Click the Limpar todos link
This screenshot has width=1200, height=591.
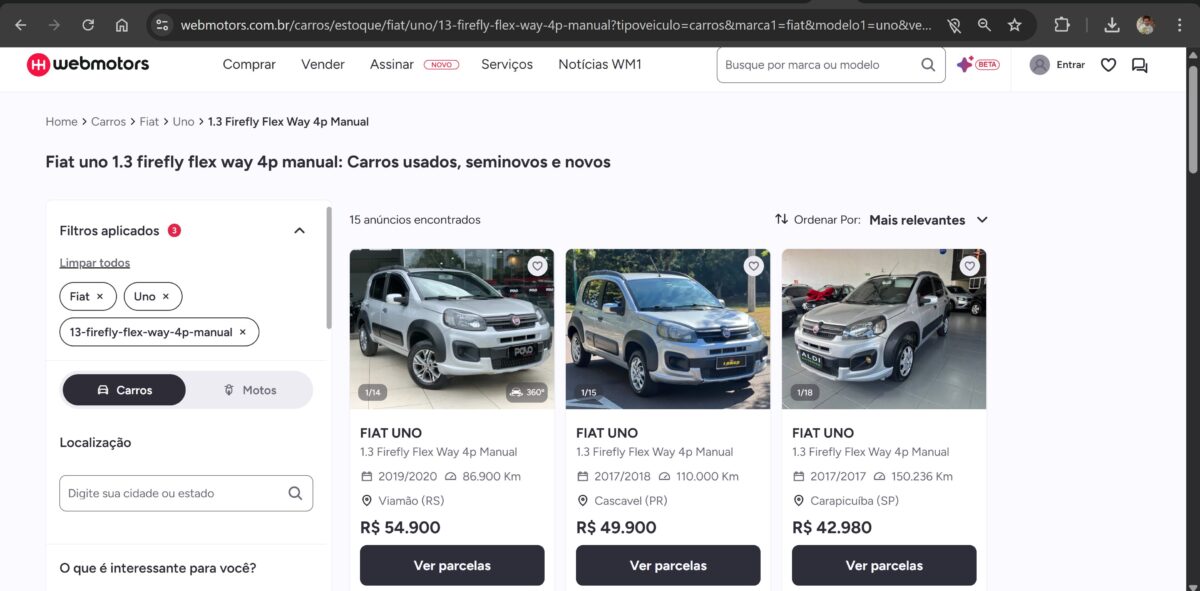[x=95, y=263]
